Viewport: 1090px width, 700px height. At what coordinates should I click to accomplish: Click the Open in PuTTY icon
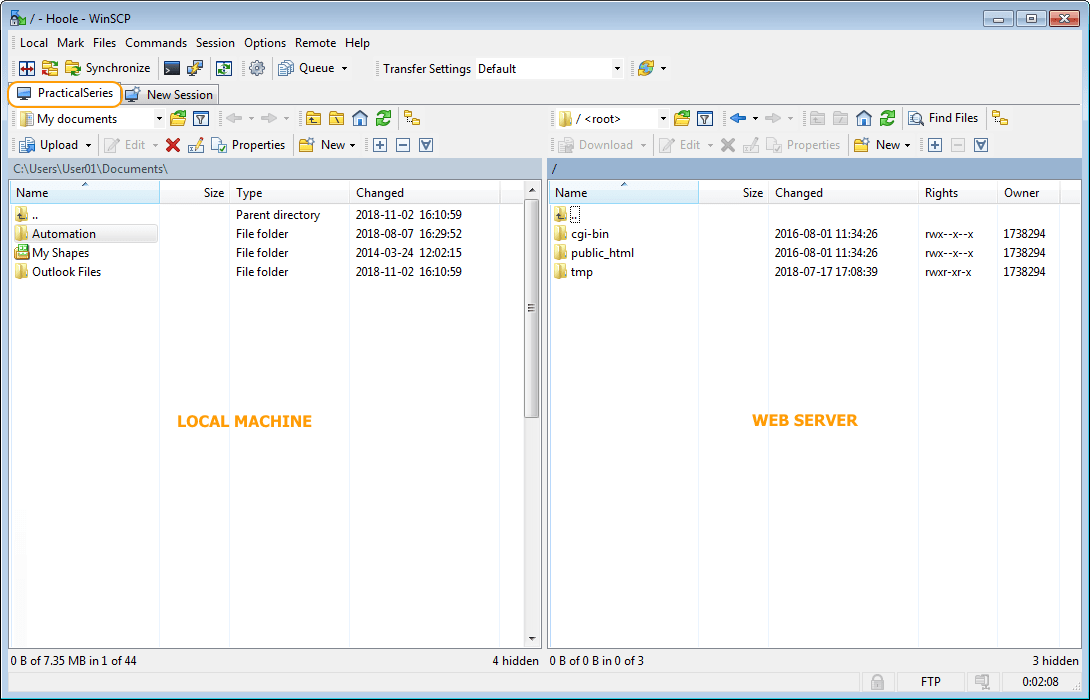pos(195,68)
